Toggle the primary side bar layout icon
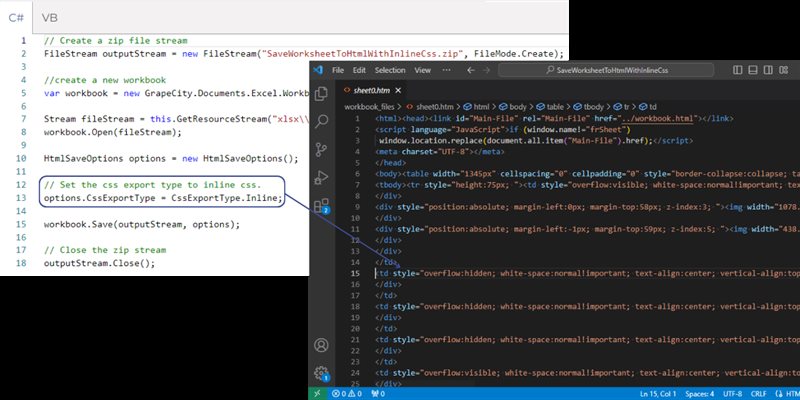The width and height of the screenshot is (800, 400). (738, 70)
